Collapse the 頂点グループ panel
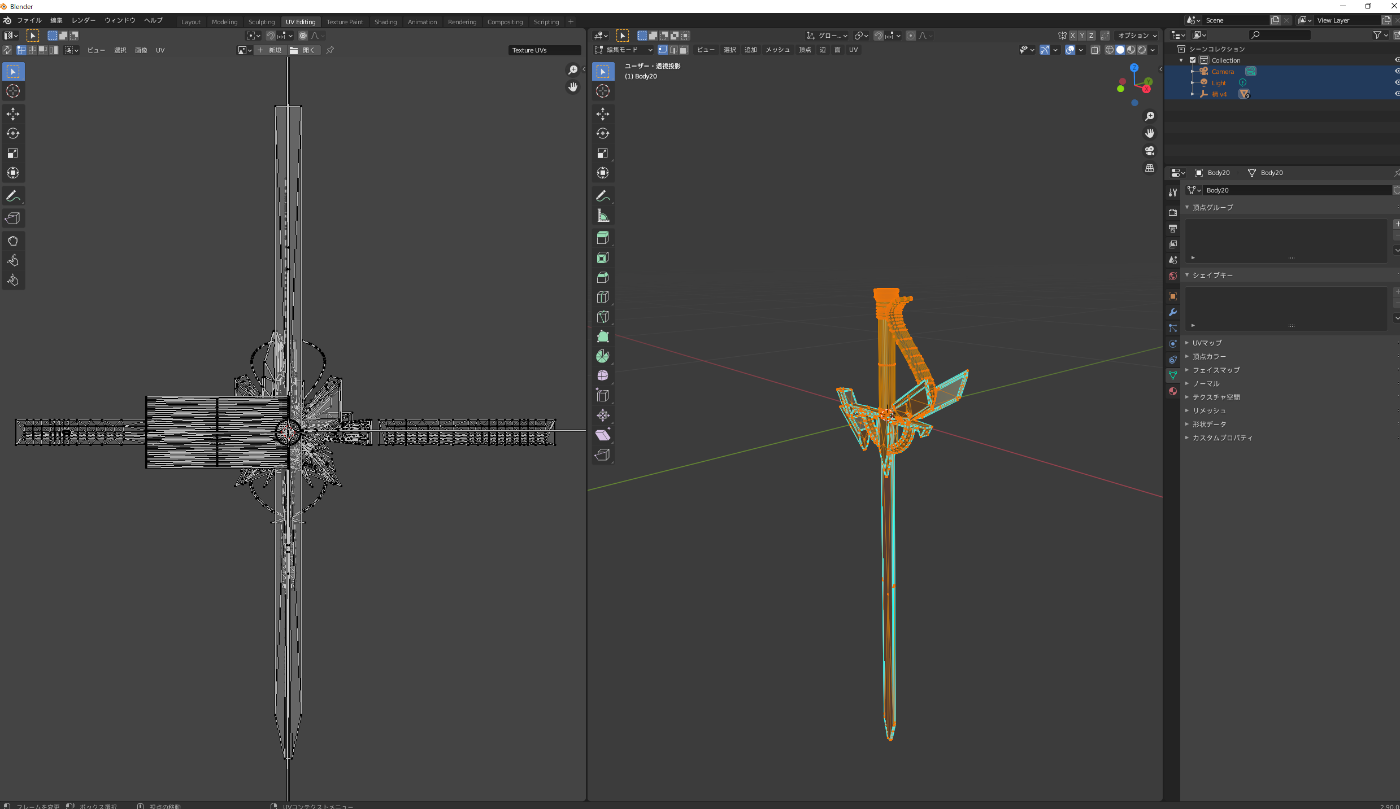 click(x=1212, y=207)
